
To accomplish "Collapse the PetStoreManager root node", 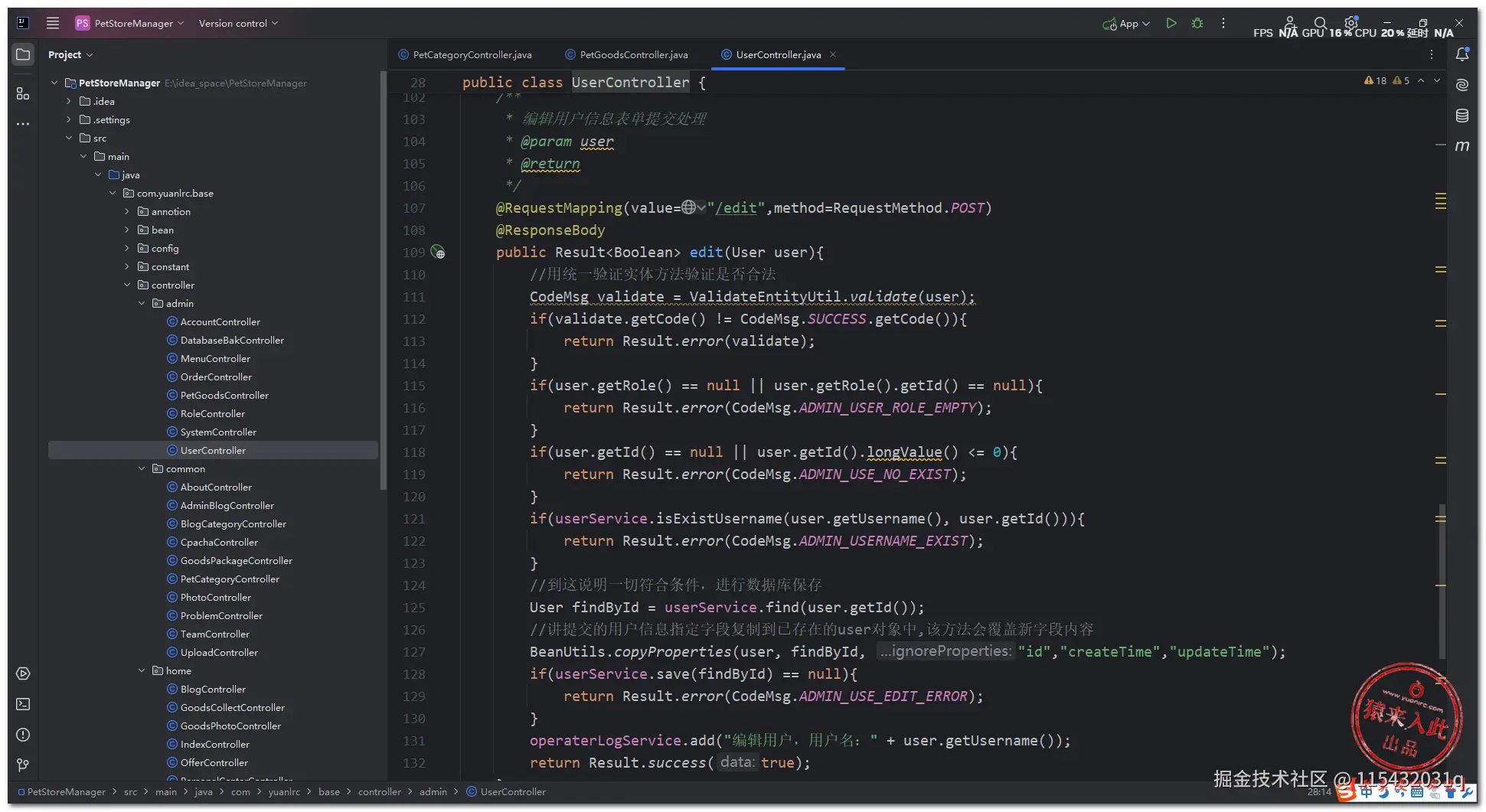I will [54, 83].
